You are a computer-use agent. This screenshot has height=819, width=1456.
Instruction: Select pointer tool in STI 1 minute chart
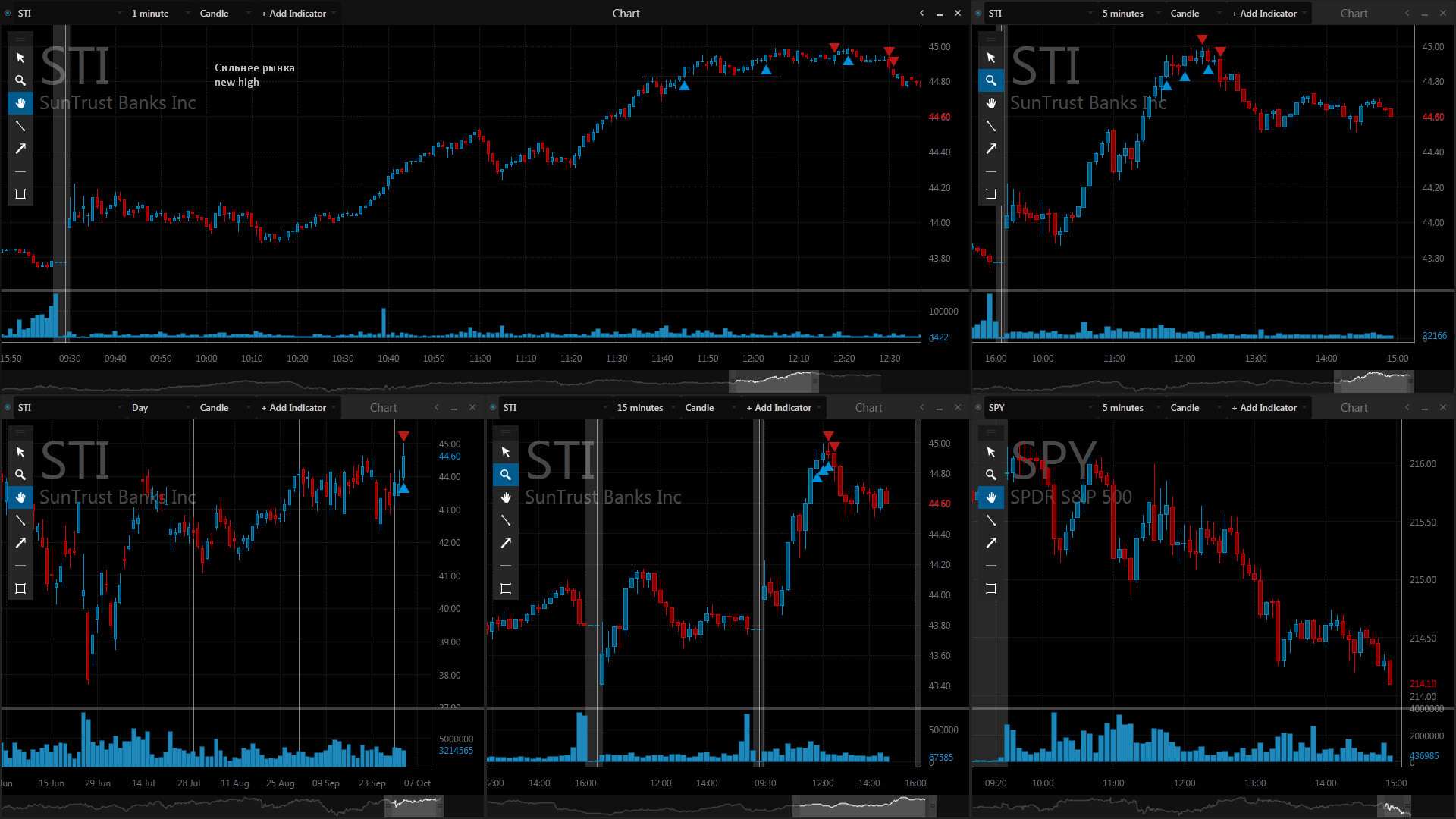click(x=20, y=58)
